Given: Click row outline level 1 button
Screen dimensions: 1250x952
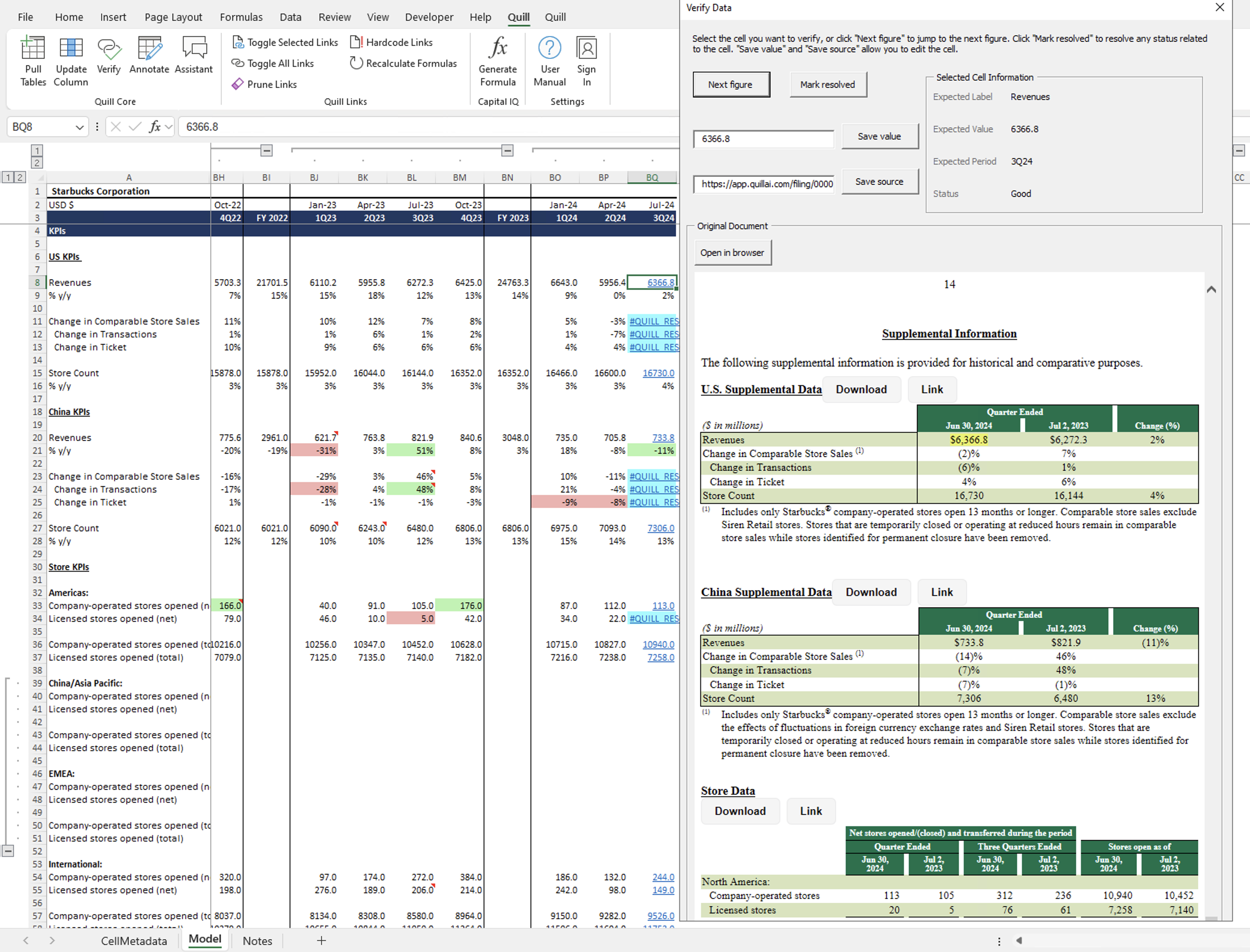Looking at the screenshot, I should 8,177.
